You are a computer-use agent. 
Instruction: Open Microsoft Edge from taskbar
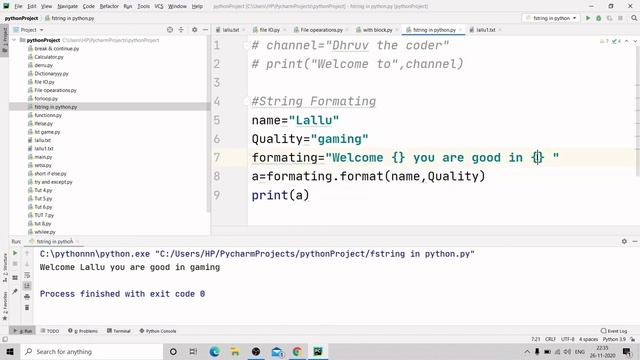[x=214, y=351]
